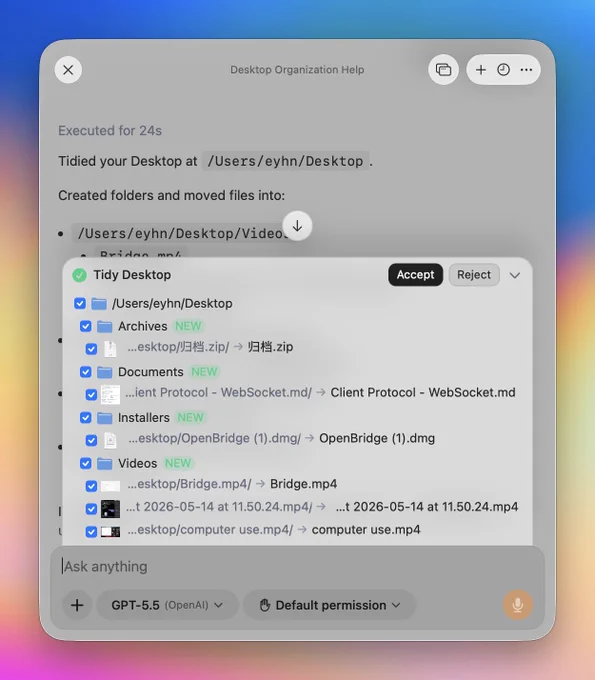
Task: Click the Documents folder icon
Action: (x=105, y=372)
